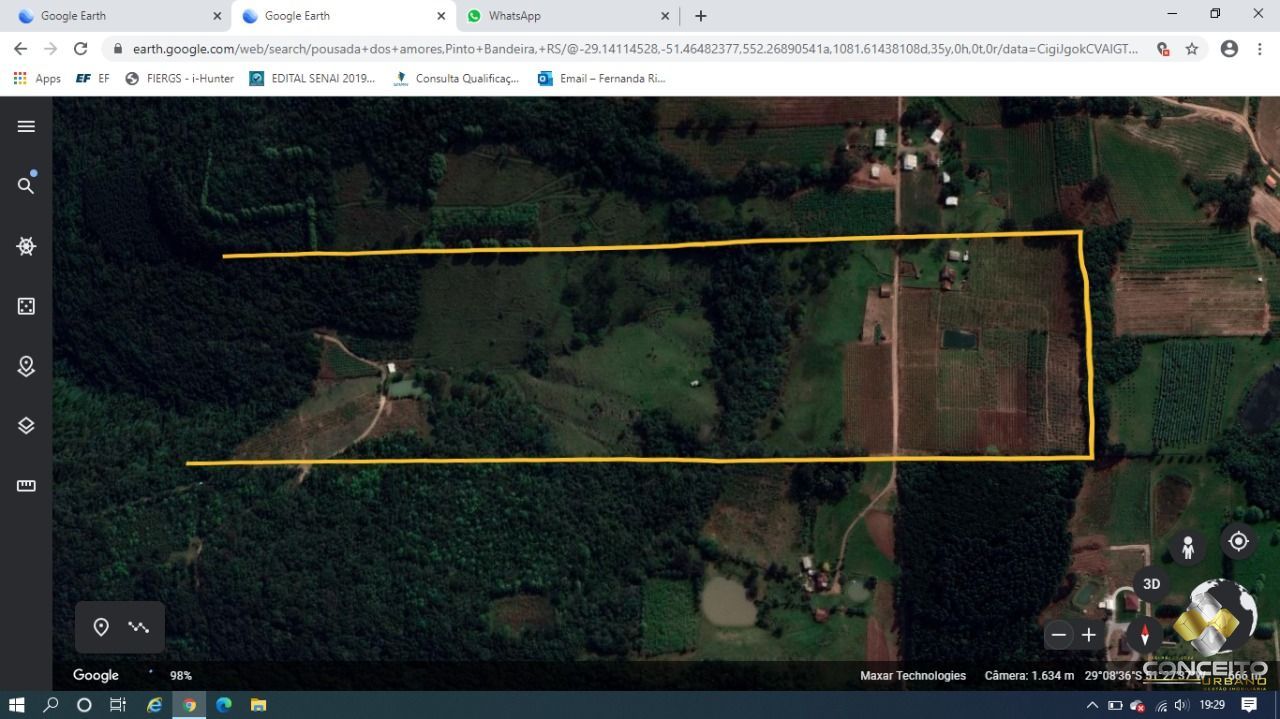The height and width of the screenshot is (719, 1280).
Task: Reset orientation with the compass icon
Action: pos(1145,636)
